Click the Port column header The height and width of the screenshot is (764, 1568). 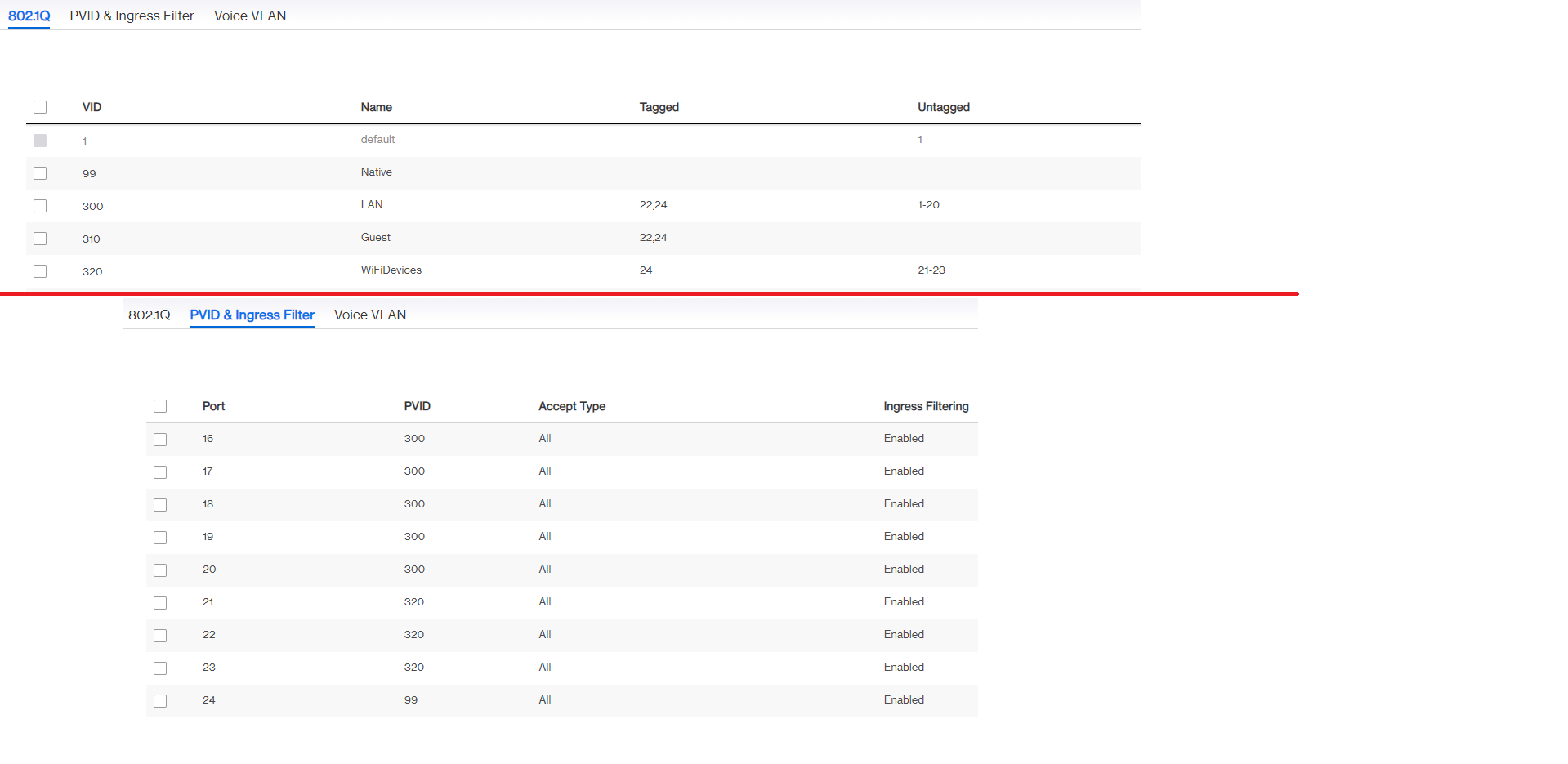coord(213,406)
